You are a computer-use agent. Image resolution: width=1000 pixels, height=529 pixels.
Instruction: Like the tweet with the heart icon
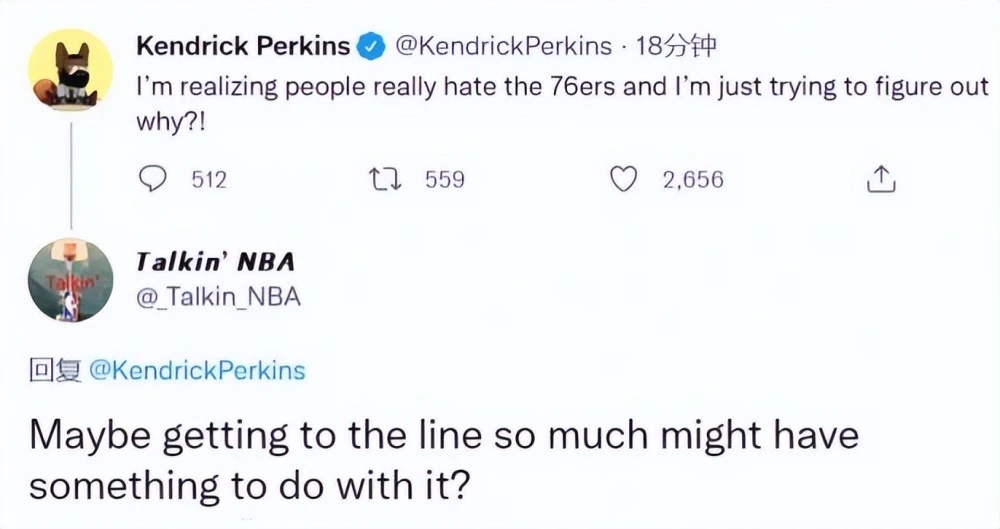(x=624, y=179)
